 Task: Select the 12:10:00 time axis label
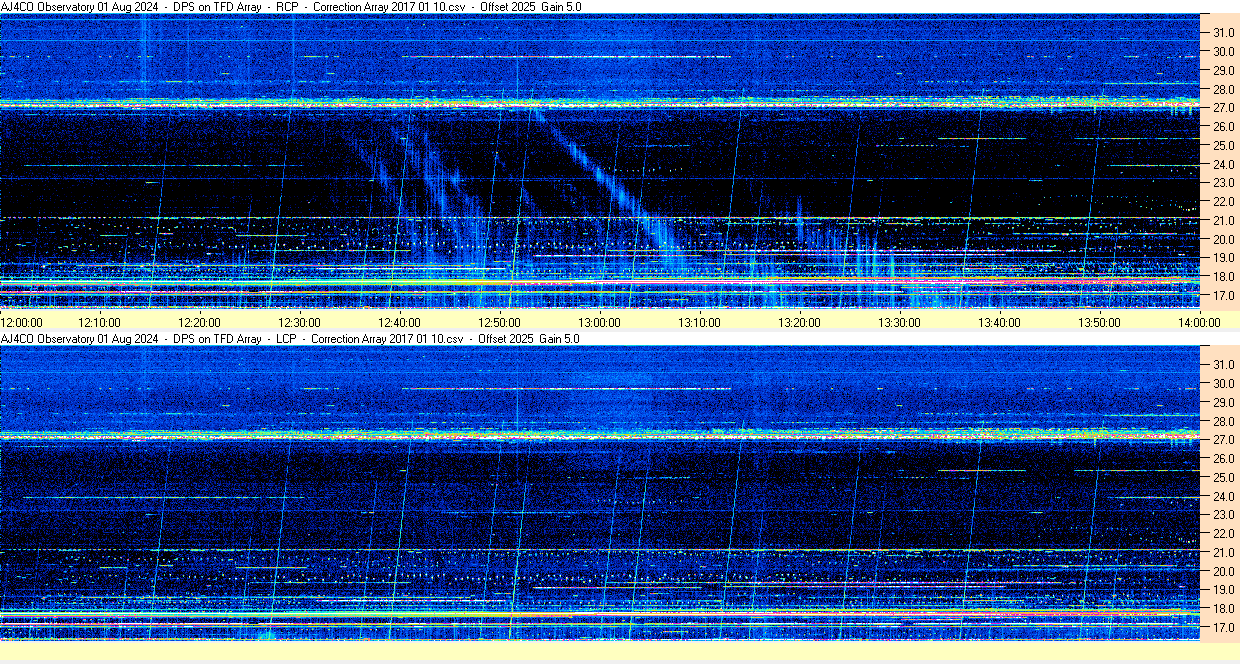point(99,322)
